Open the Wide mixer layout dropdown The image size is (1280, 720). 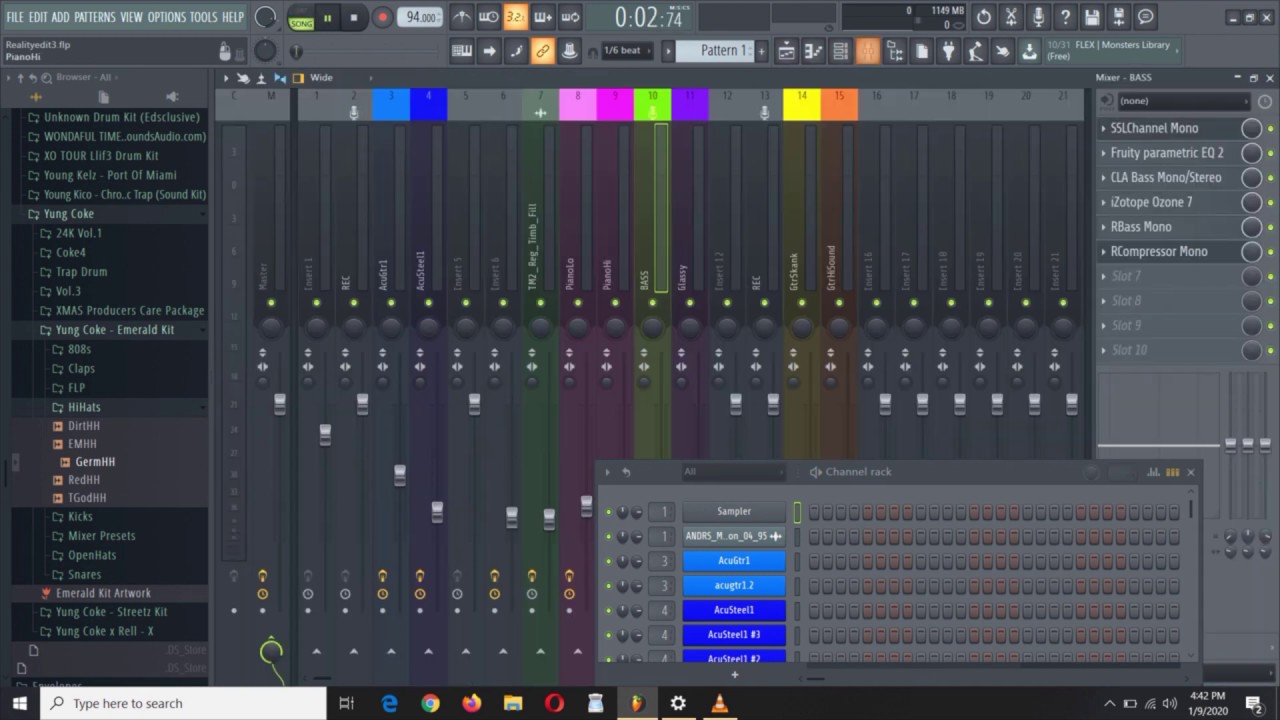340,78
